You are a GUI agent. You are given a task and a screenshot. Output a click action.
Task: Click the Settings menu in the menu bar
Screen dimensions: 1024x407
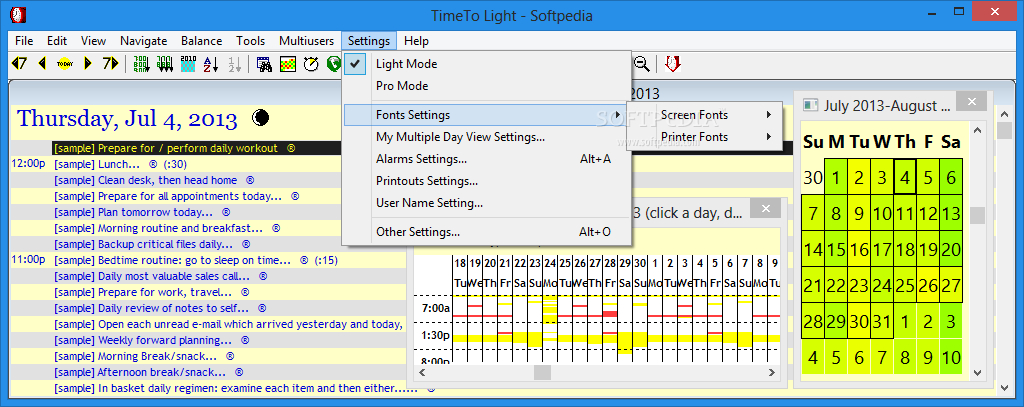369,41
